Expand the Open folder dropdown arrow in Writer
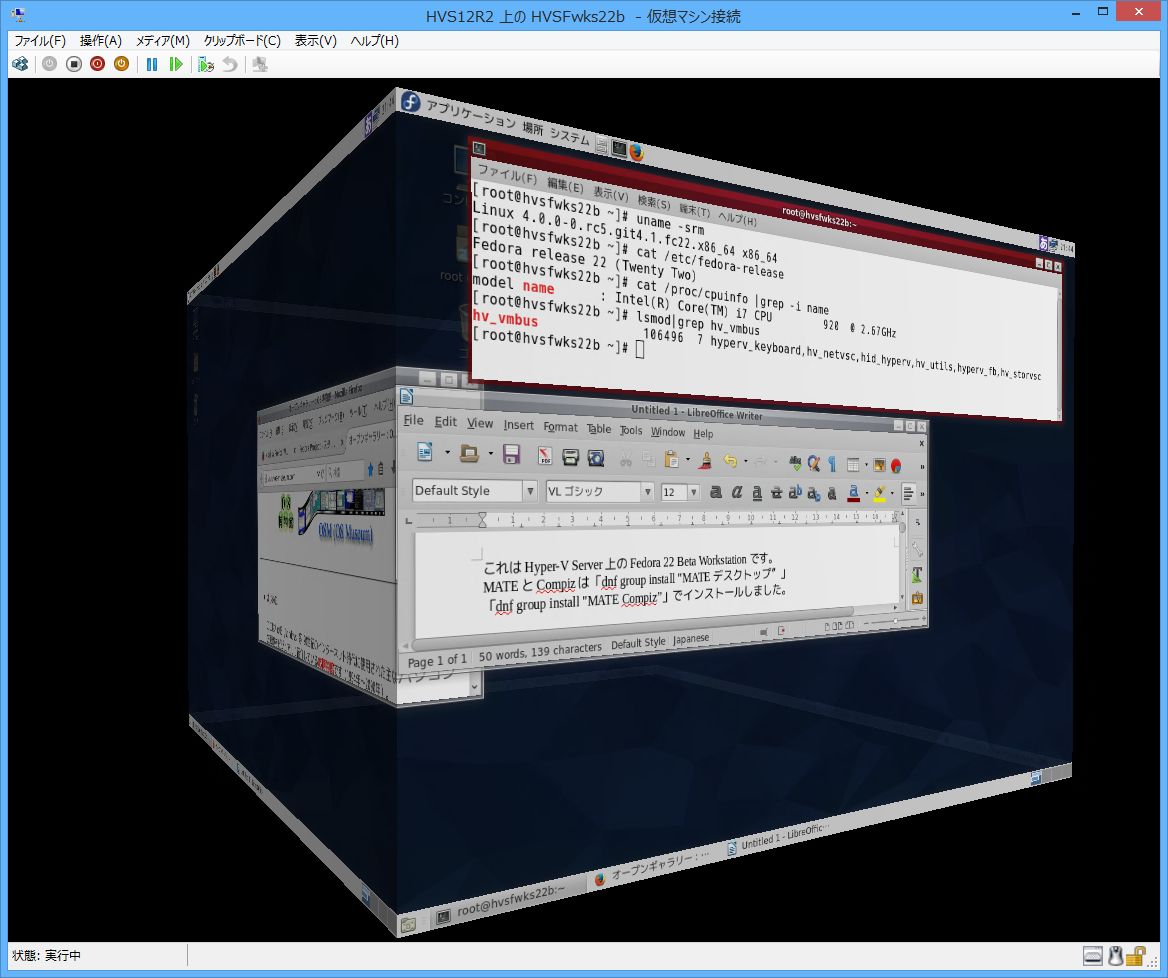The height and width of the screenshot is (978, 1168). point(490,453)
